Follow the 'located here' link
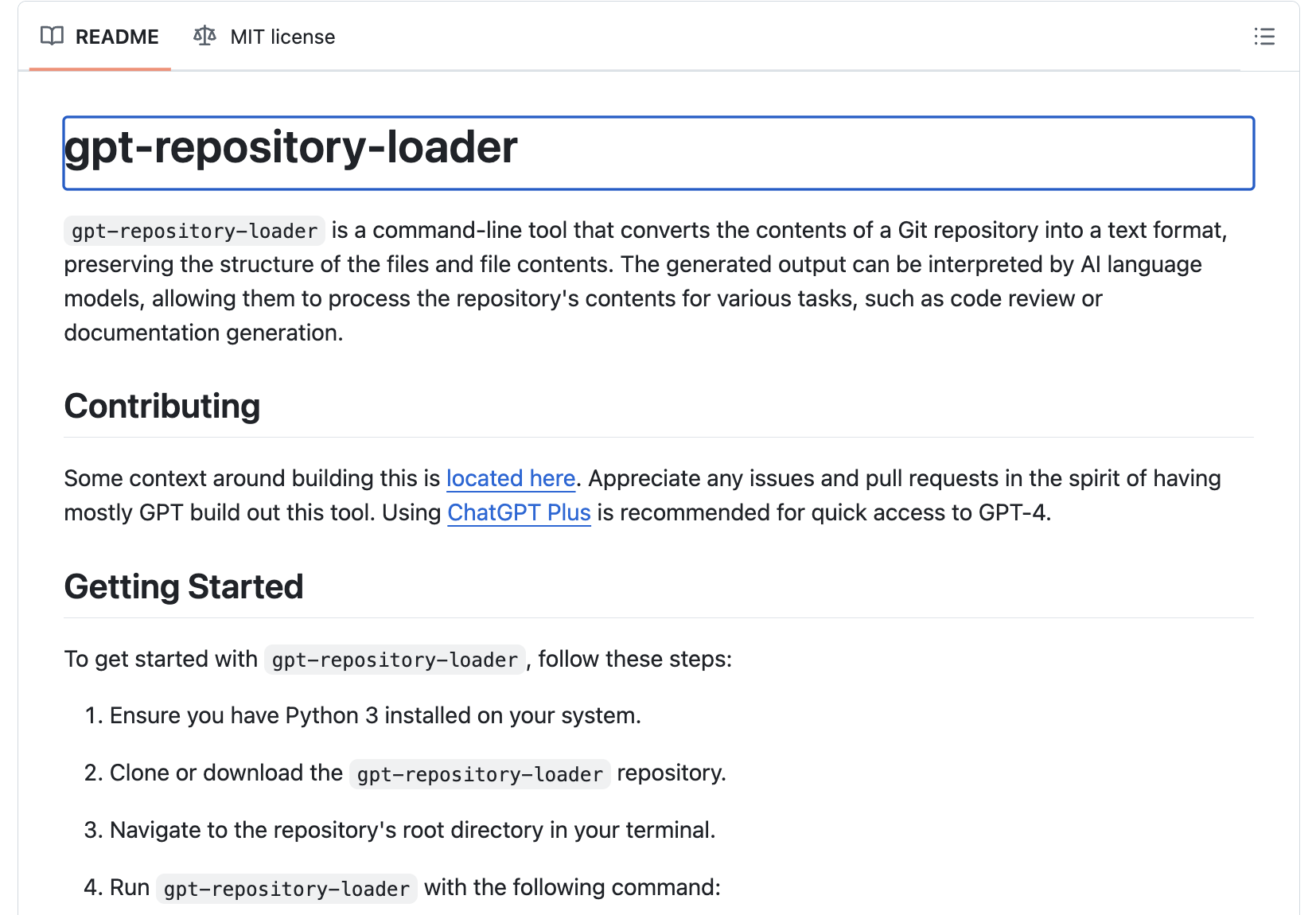The image size is (1316, 915). pos(511,478)
